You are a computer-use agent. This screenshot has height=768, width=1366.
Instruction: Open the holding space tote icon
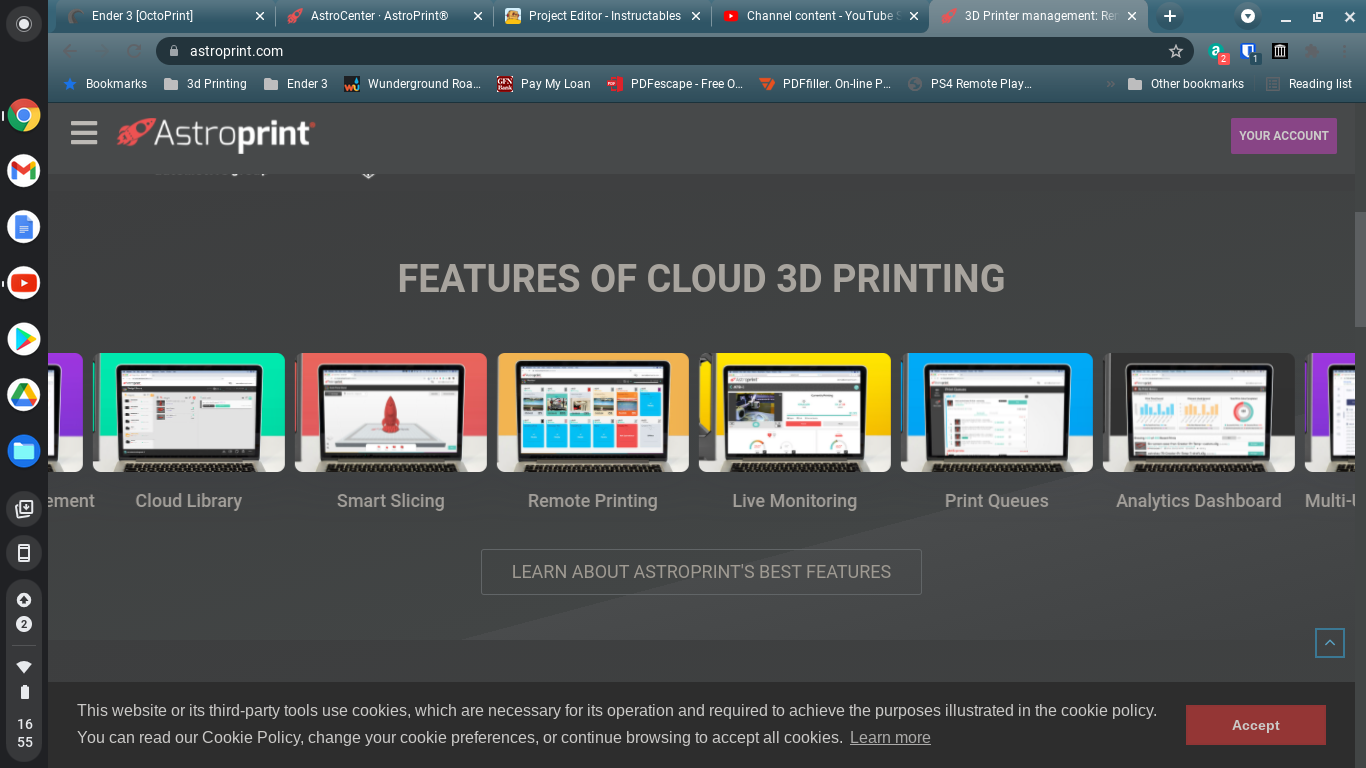(24, 509)
